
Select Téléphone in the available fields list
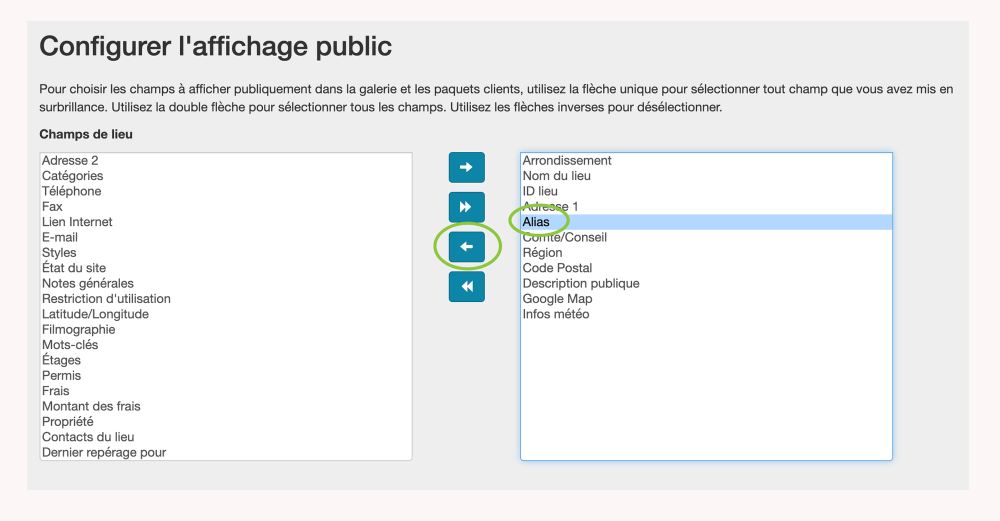point(71,191)
